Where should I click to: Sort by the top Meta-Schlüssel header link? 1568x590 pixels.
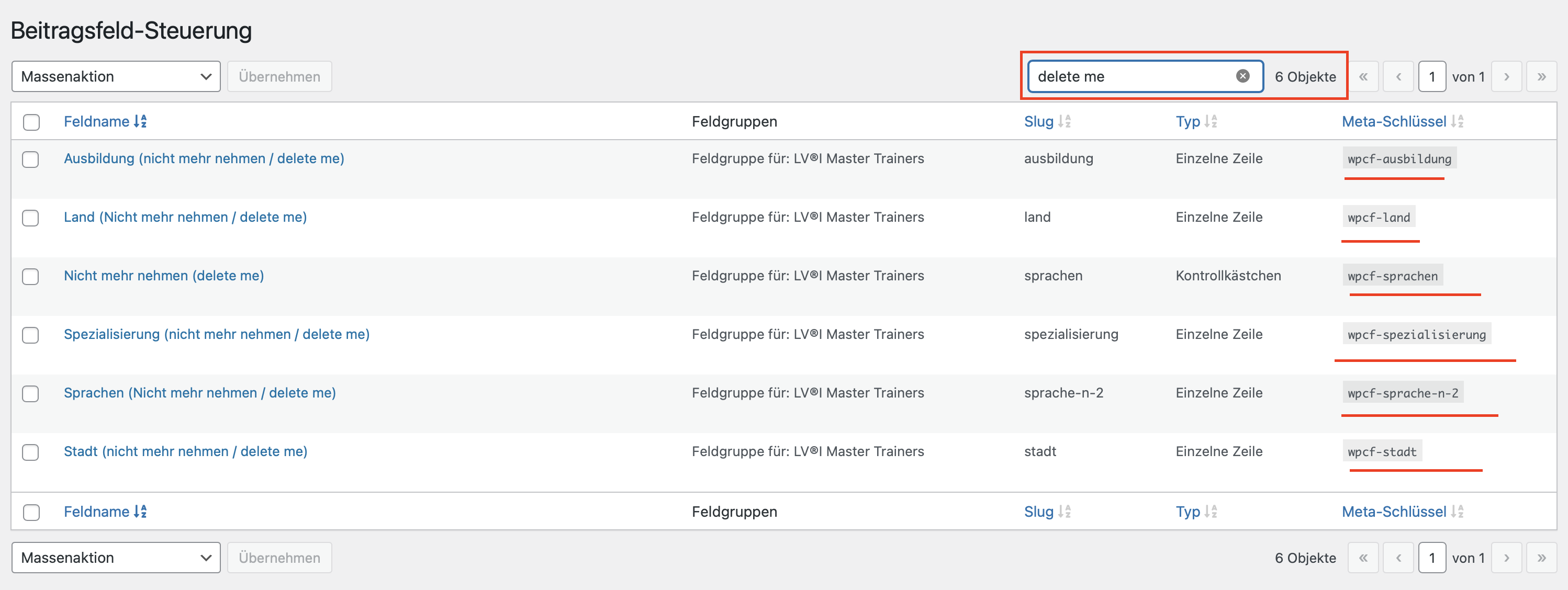(x=1394, y=122)
